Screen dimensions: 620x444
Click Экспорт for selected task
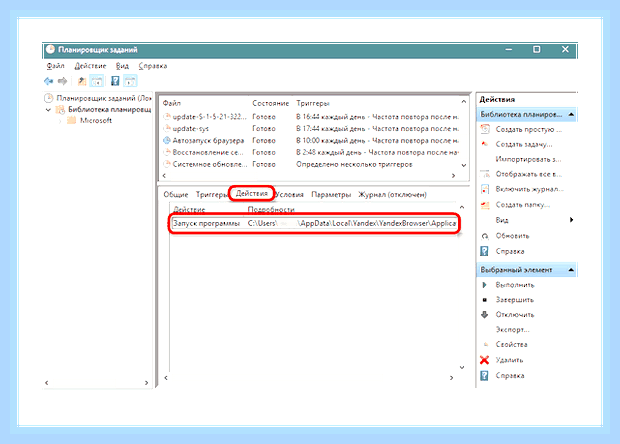[512, 330]
